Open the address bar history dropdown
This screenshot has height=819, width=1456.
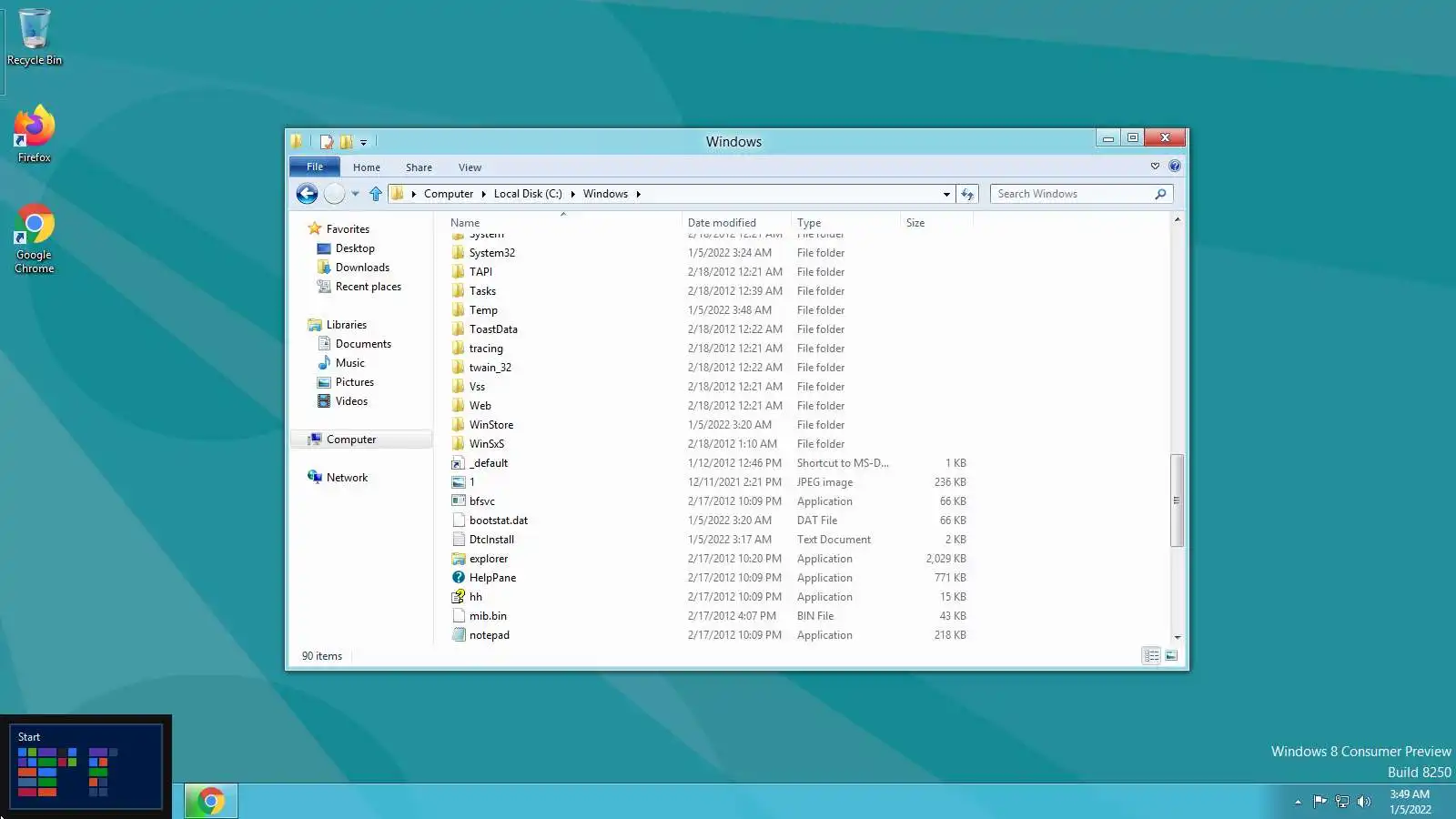(x=946, y=194)
